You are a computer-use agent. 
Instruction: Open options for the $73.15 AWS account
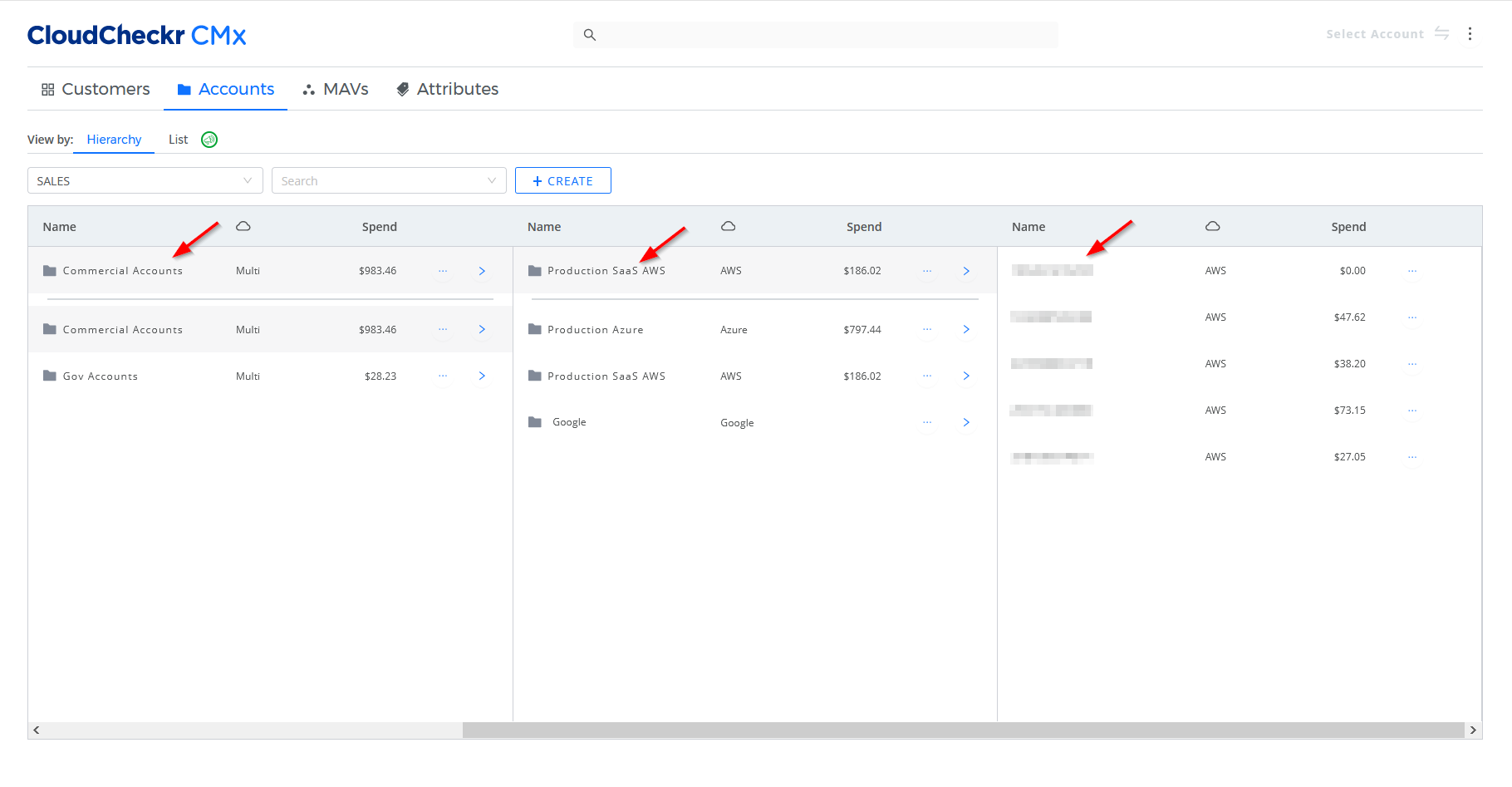click(x=1412, y=411)
